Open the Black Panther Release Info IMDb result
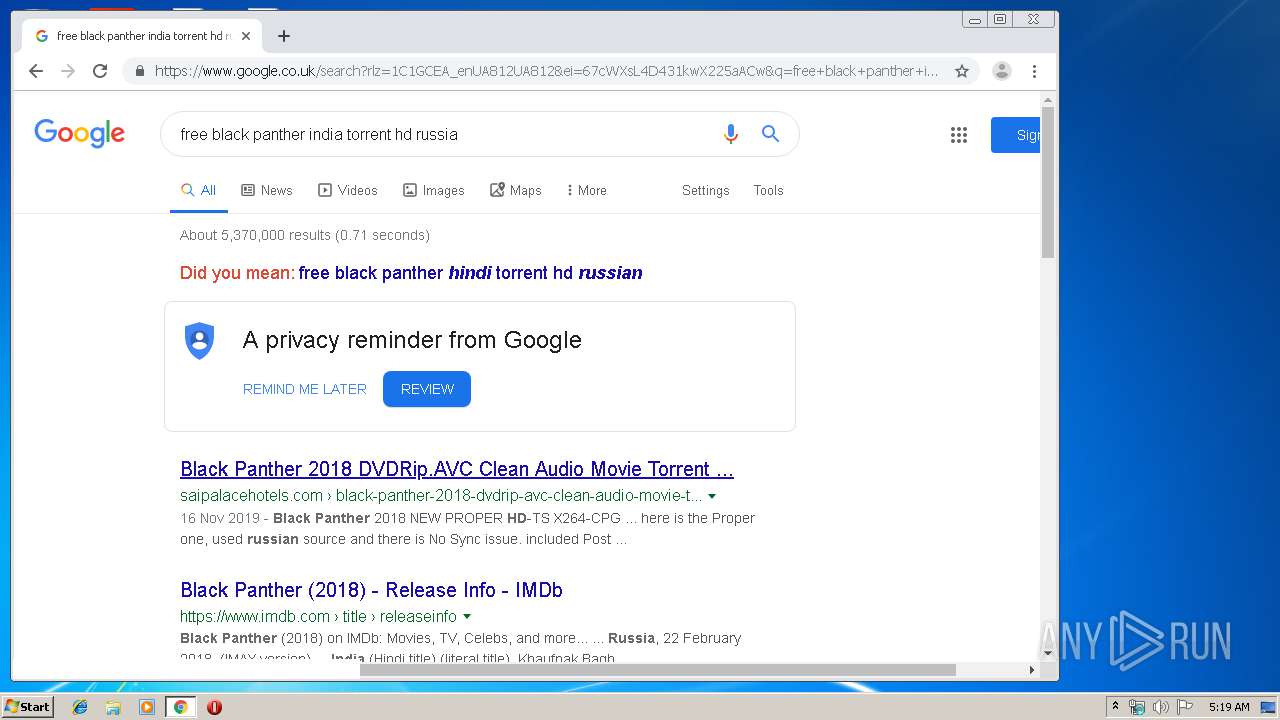The height and width of the screenshot is (720, 1280). tap(371, 590)
